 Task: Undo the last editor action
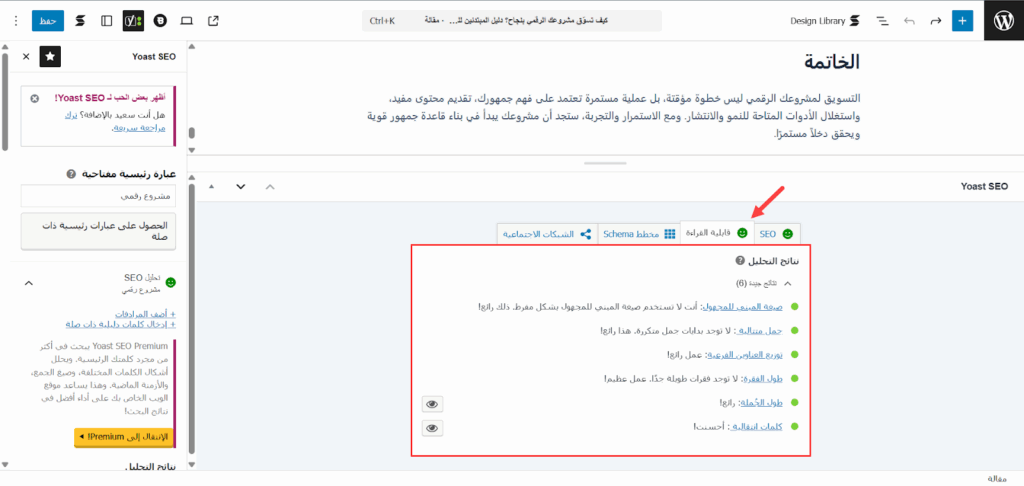point(909,20)
